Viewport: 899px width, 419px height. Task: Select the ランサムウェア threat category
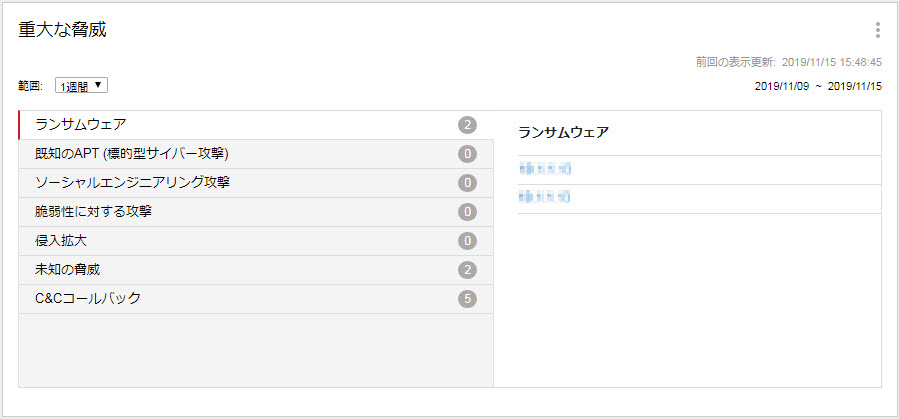coord(80,125)
